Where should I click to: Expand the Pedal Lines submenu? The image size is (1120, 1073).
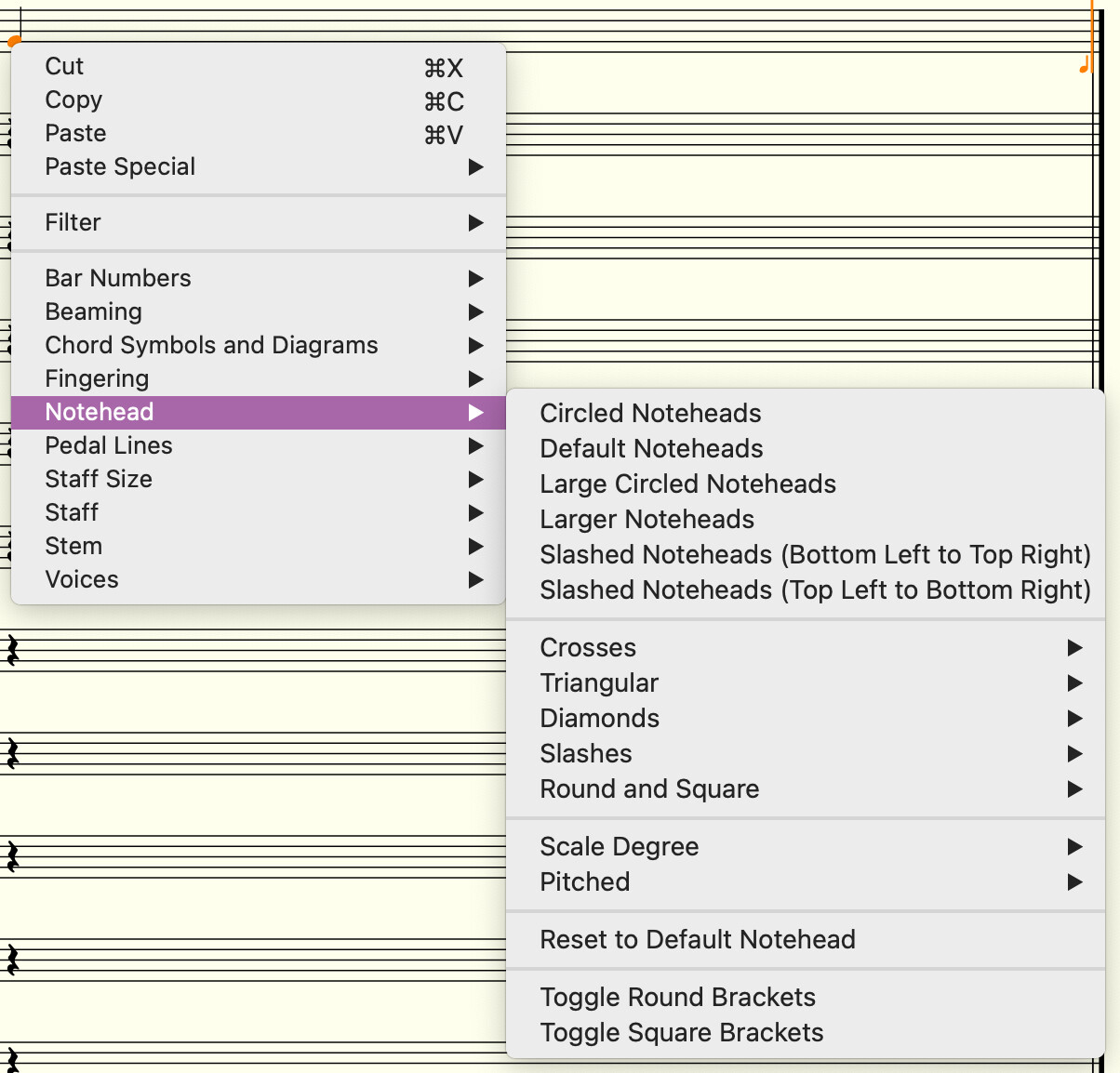coord(108,445)
